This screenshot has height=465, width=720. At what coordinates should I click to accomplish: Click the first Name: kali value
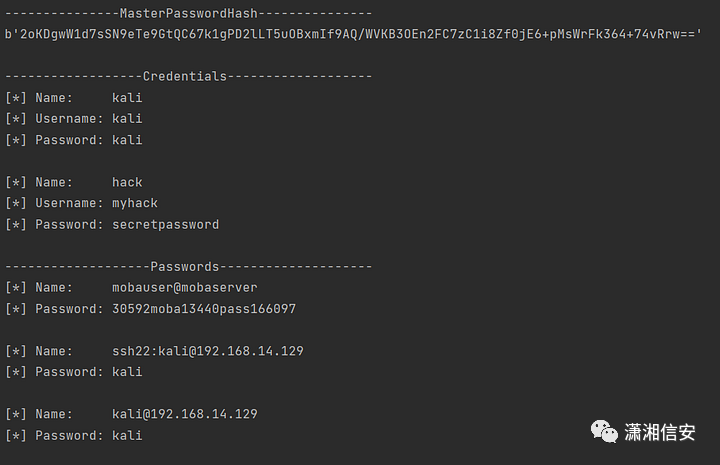127,98
